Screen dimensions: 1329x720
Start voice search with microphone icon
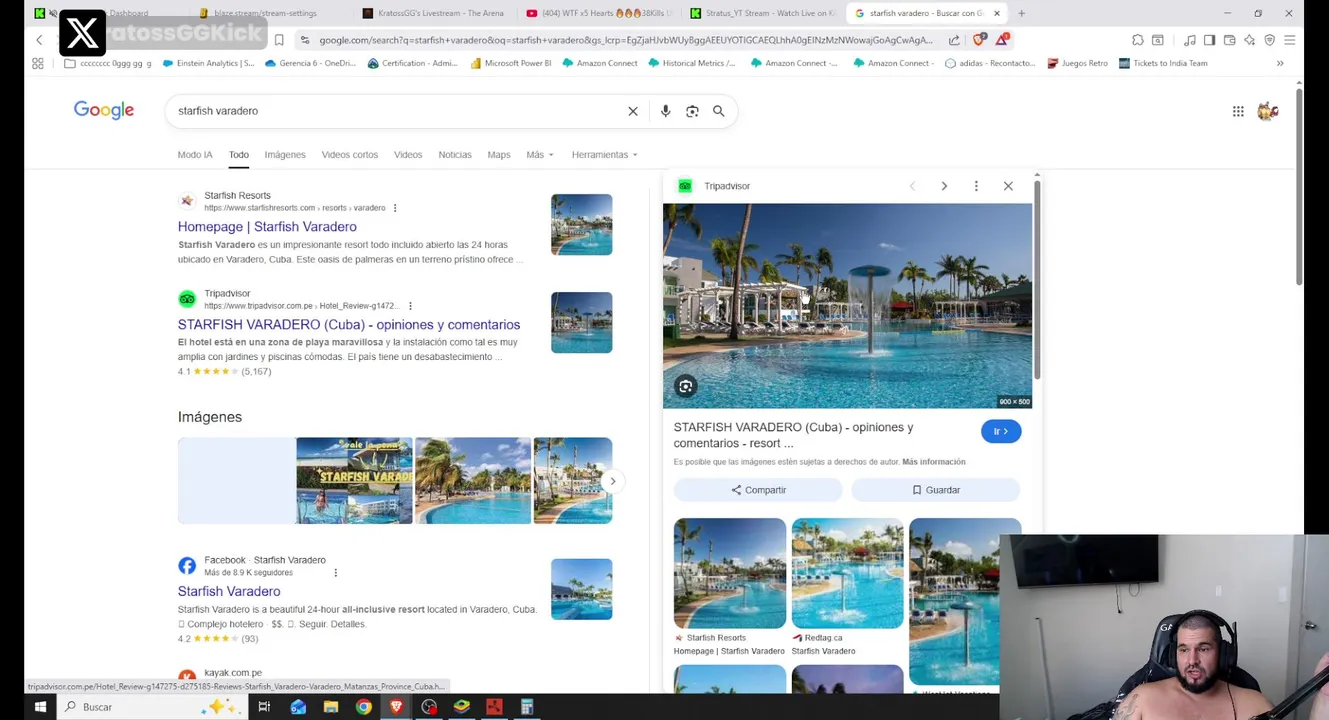(665, 111)
